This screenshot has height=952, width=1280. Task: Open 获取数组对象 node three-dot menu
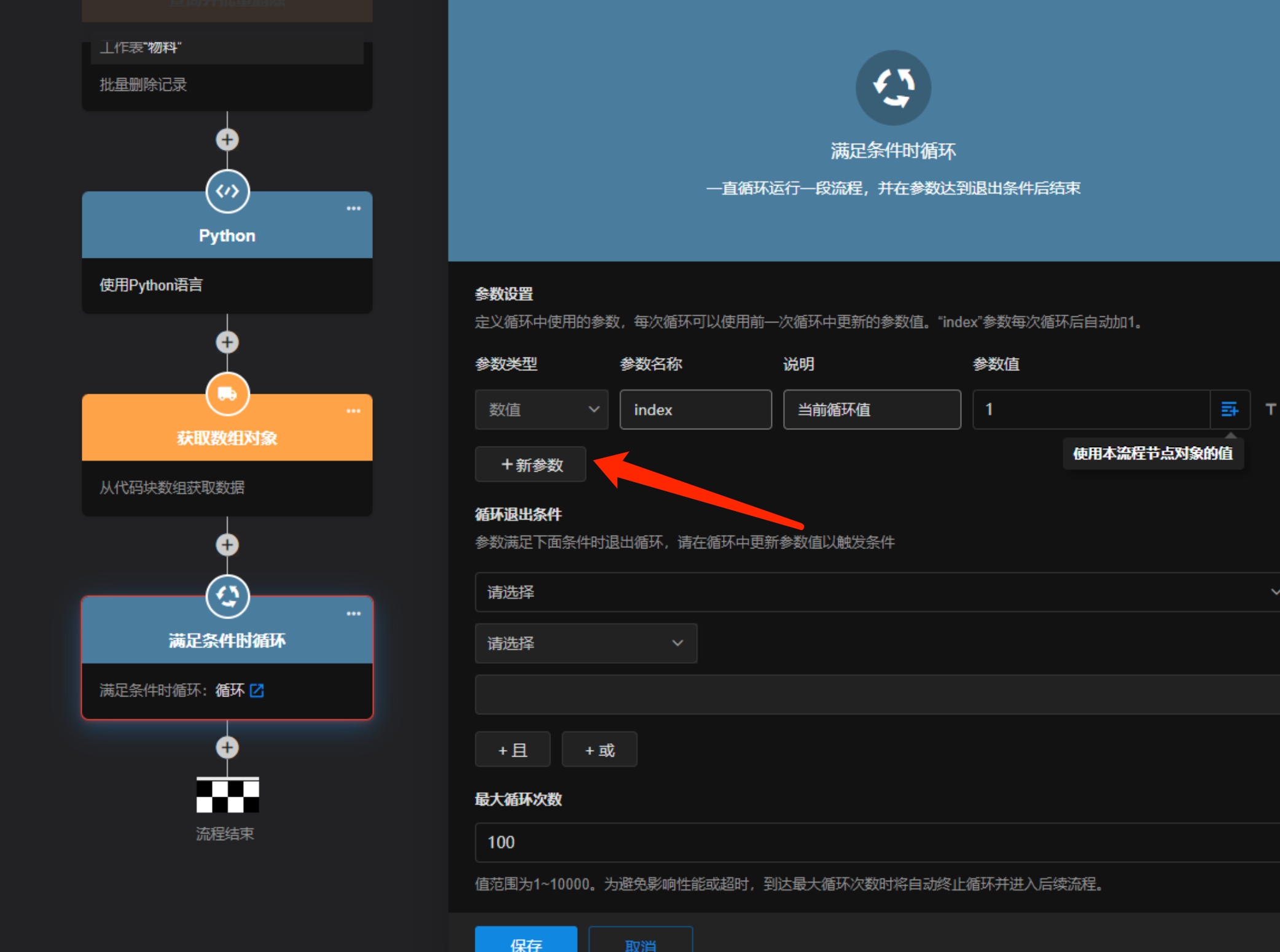353,411
